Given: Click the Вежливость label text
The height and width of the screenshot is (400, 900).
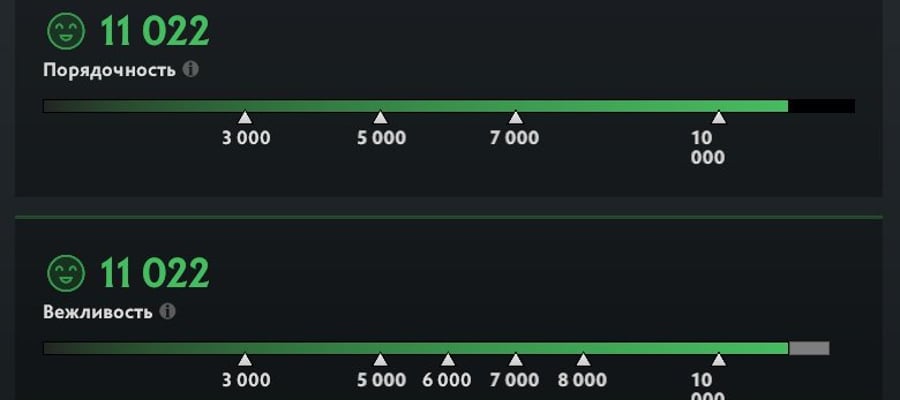Looking at the screenshot, I should click(x=98, y=313).
